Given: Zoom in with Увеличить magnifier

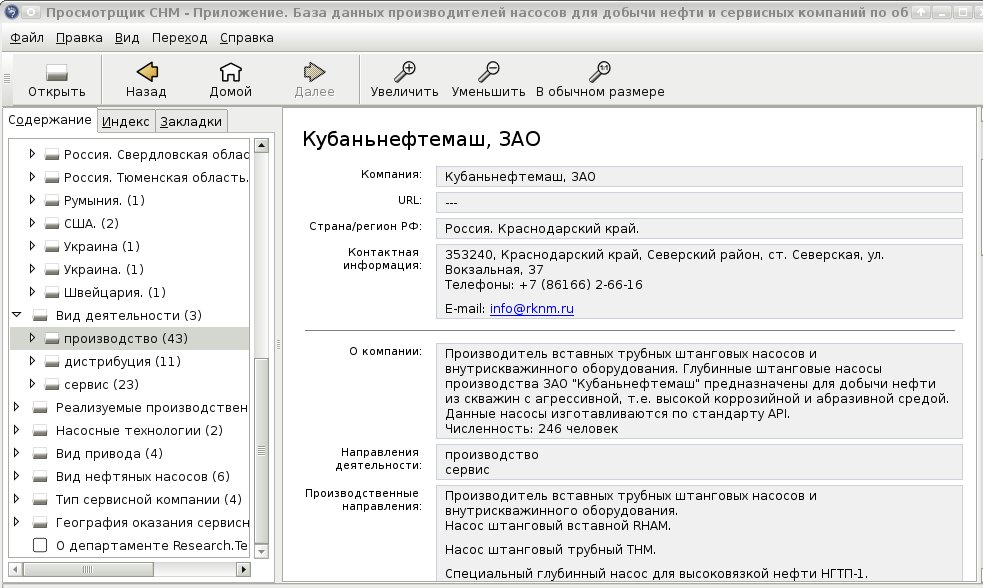Looking at the screenshot, I should [x=404, y=80].
